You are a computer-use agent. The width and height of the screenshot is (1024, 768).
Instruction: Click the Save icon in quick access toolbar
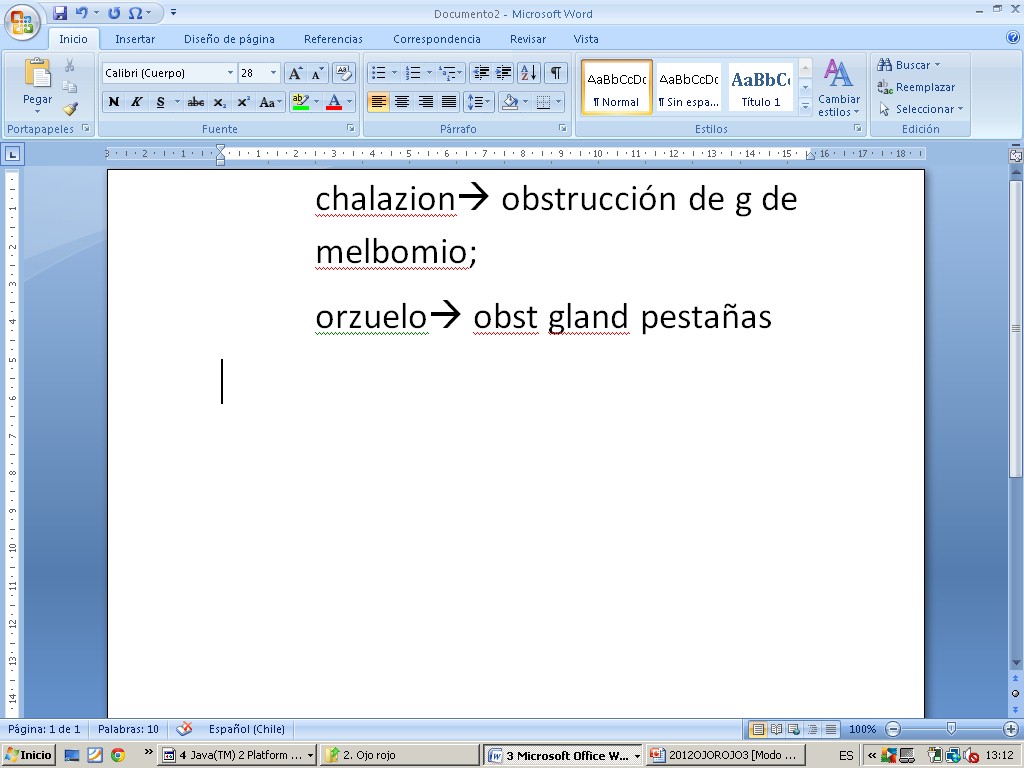(x=60, y=13)
